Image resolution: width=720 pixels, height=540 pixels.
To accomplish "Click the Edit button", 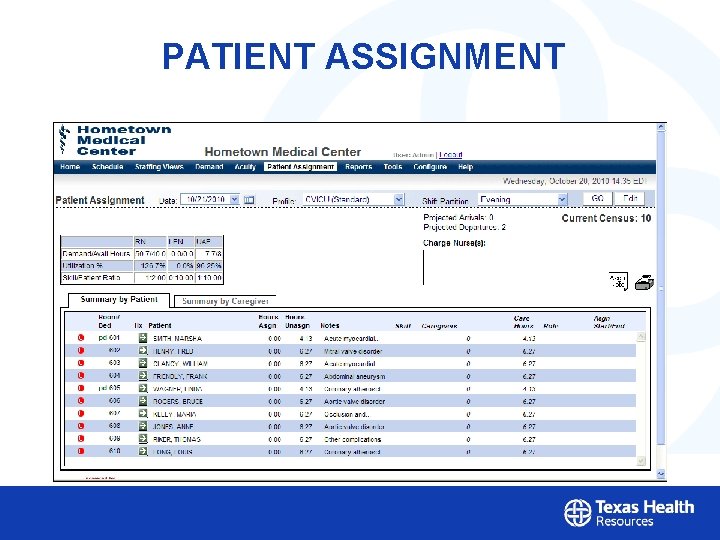I will tap(630, 198).
